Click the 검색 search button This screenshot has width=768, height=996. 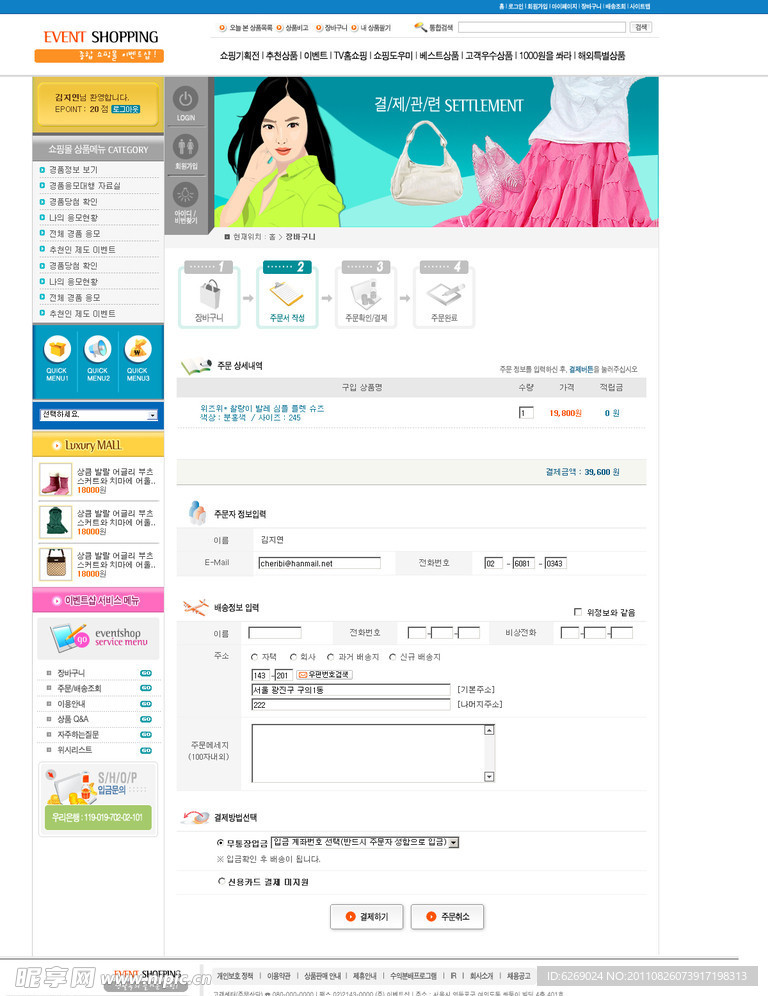tap(640, 27)
